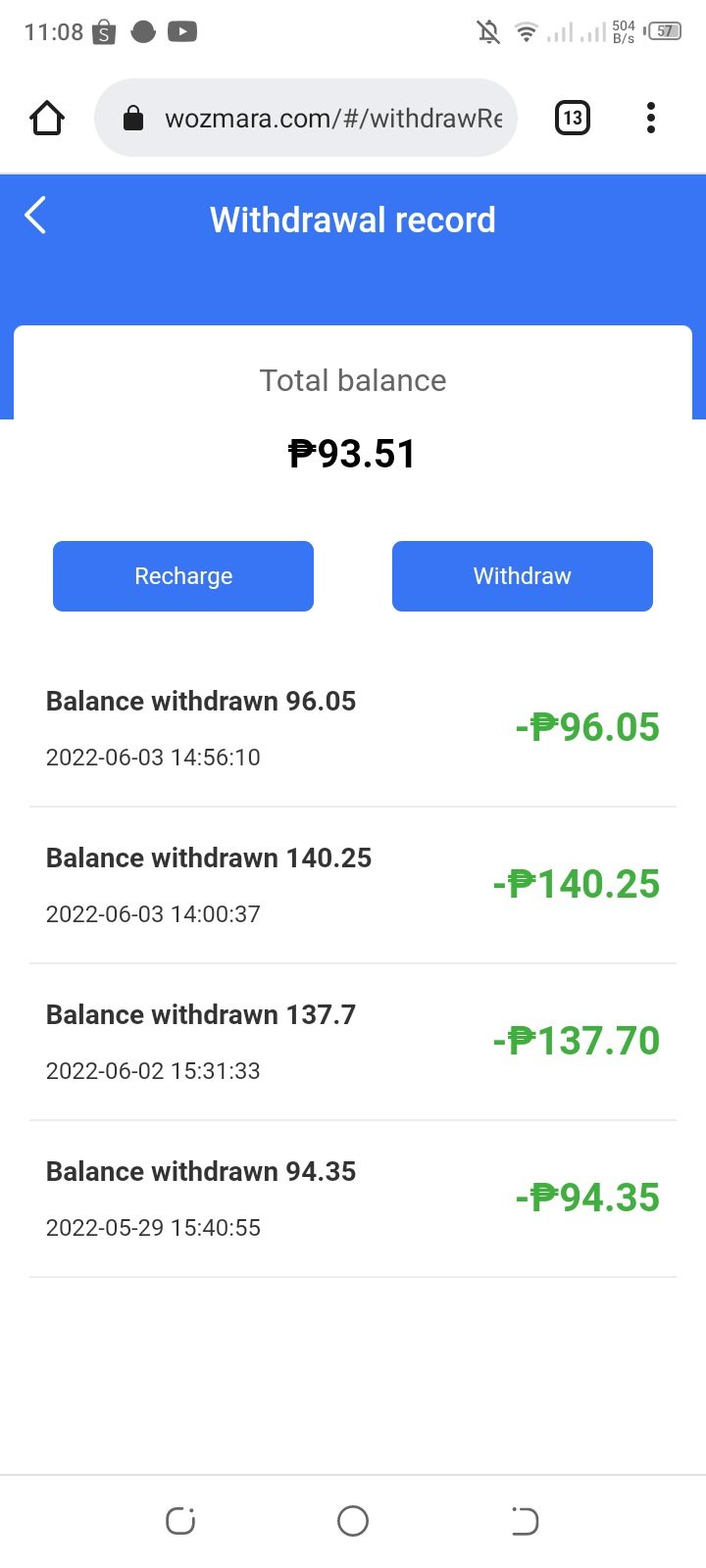
Task: Open the browser home page icon
Action: tap(47, 119)
